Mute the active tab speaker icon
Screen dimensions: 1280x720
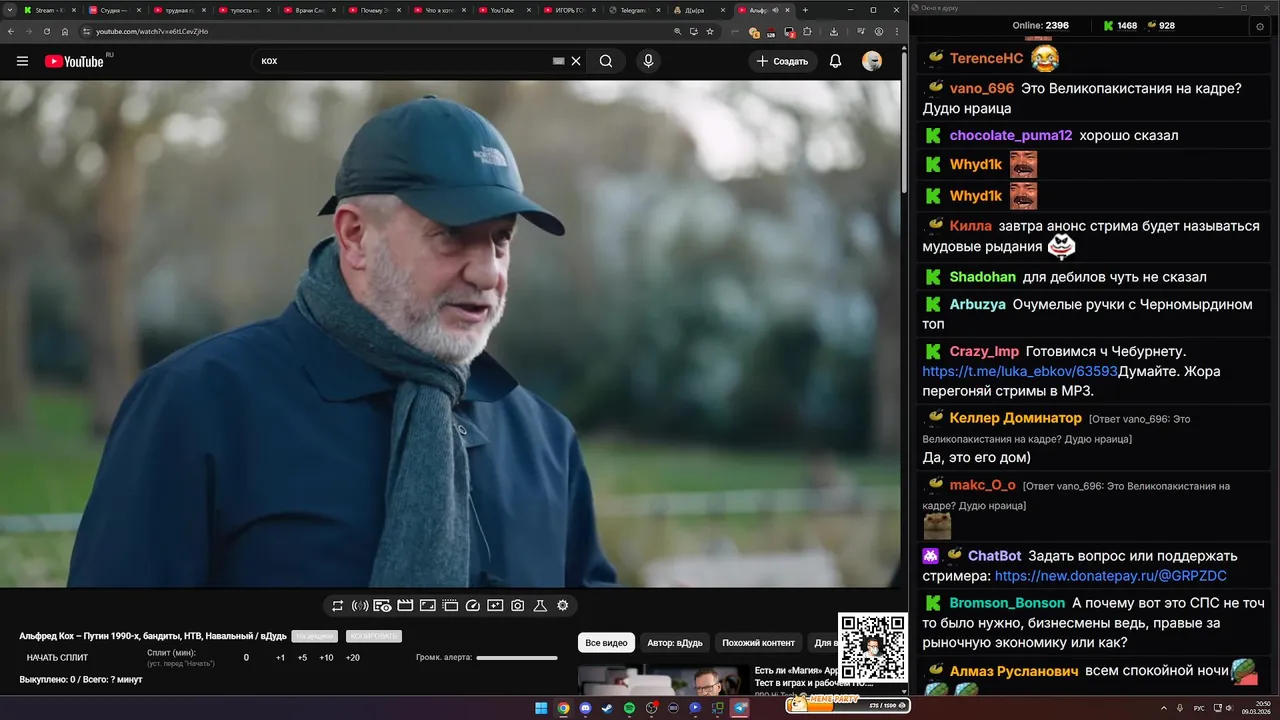[775, 10]
